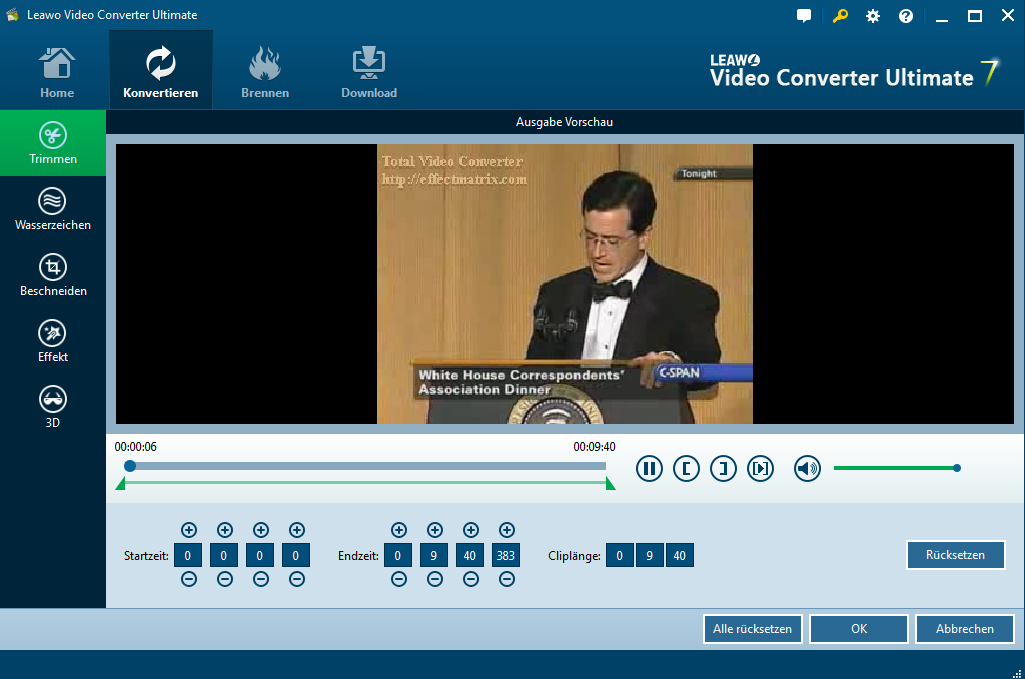Viewport: 1025px width, 679px height.
Task: Confirm edits with OK button
Action: point(858,629)
